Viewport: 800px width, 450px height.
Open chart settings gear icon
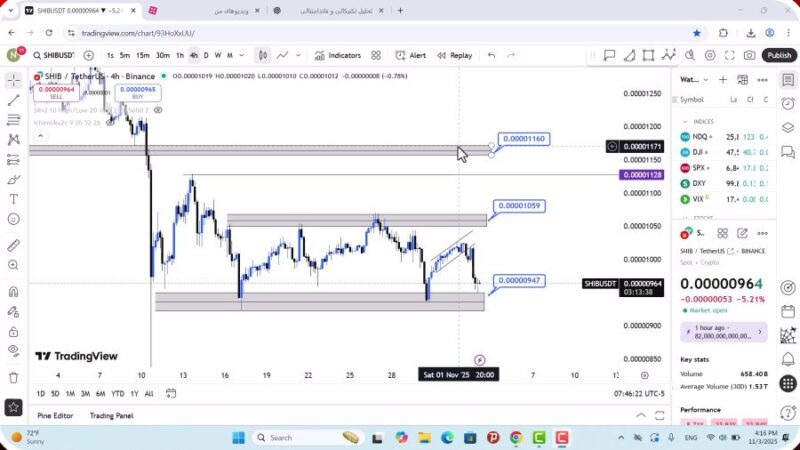click(711, 56)
